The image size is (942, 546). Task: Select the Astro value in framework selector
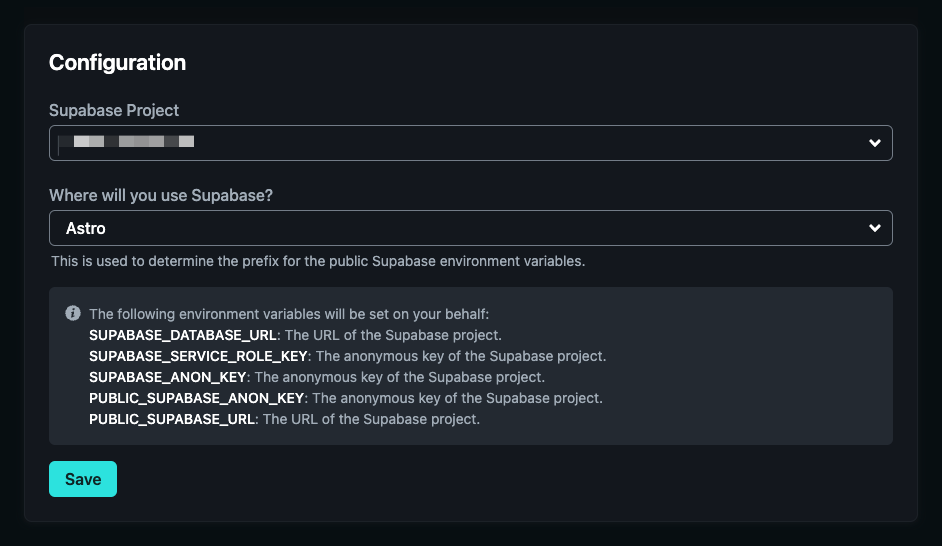tap(86, 228)
